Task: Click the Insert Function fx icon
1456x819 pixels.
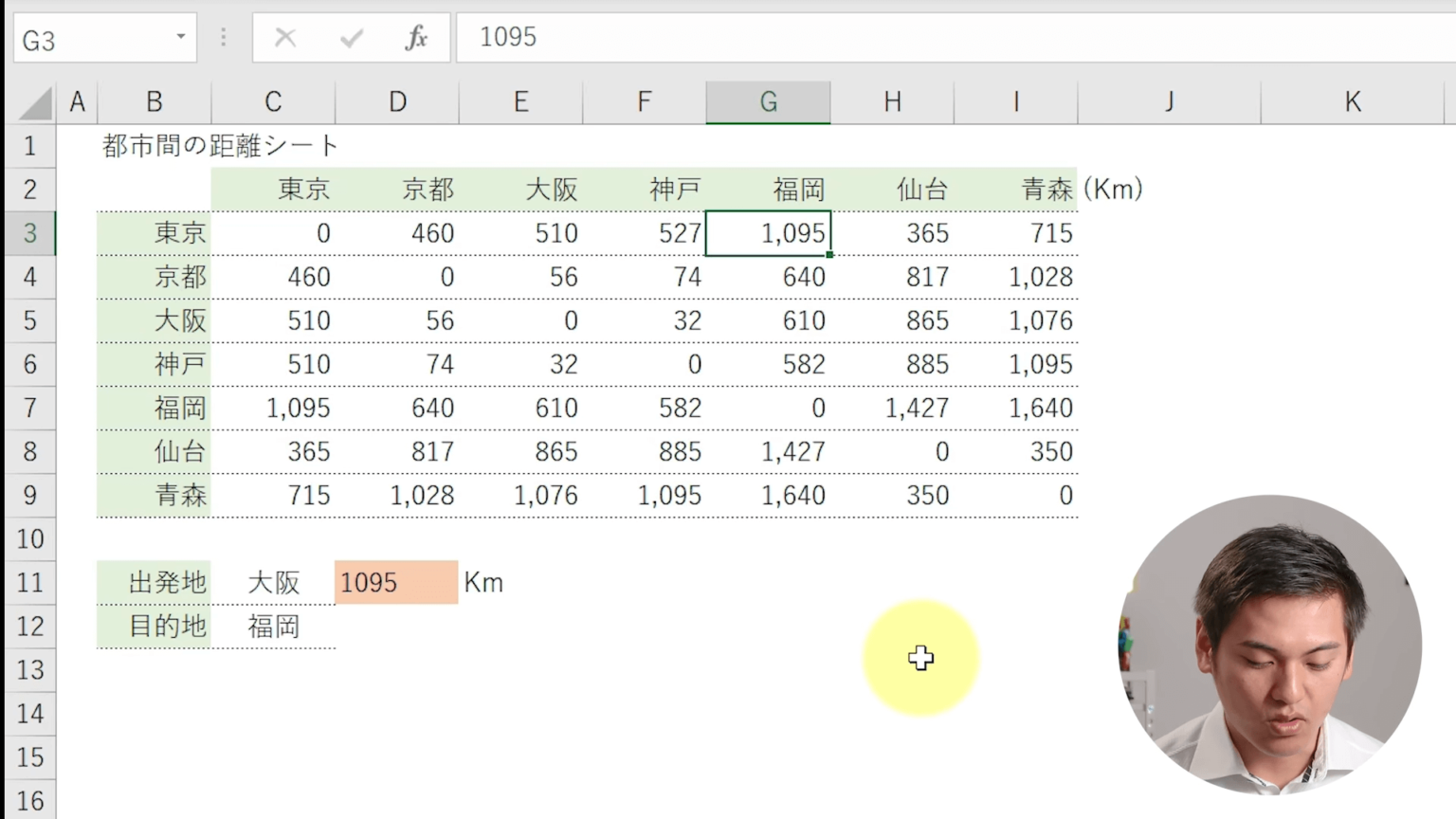Action: tap(416, 38)
